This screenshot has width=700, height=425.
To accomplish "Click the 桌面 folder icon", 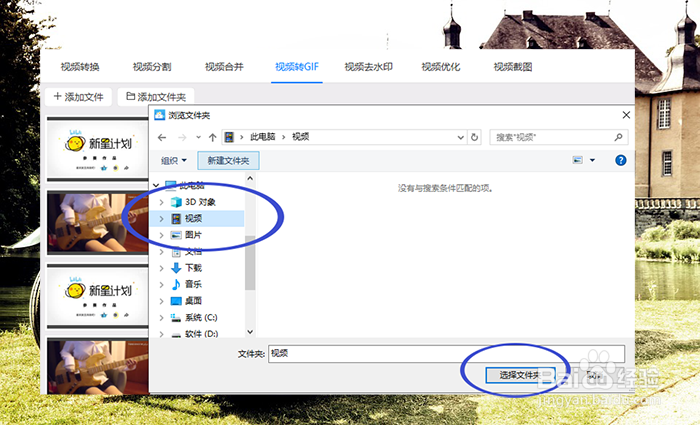I will (x=176, y=301).
